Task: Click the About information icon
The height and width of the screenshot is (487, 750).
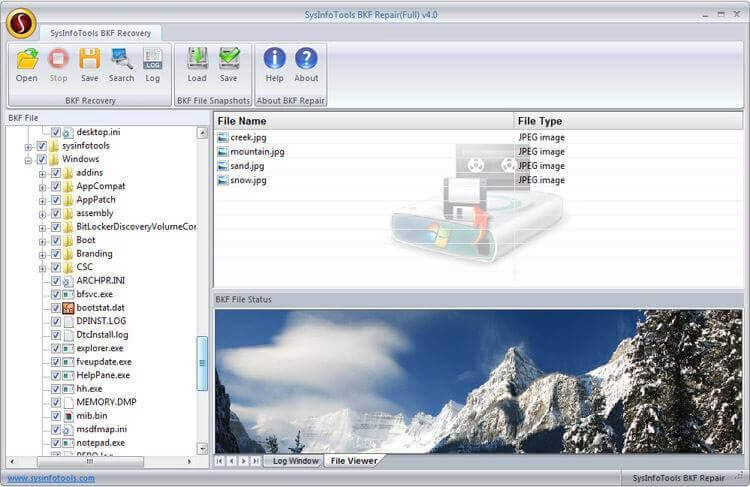Action: [306, 63]
